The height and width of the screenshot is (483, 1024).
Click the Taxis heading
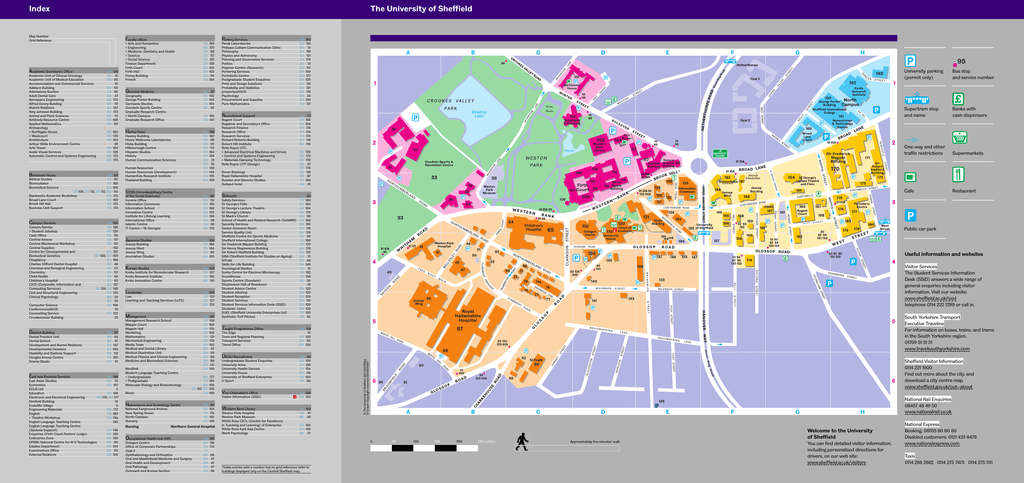910,455
